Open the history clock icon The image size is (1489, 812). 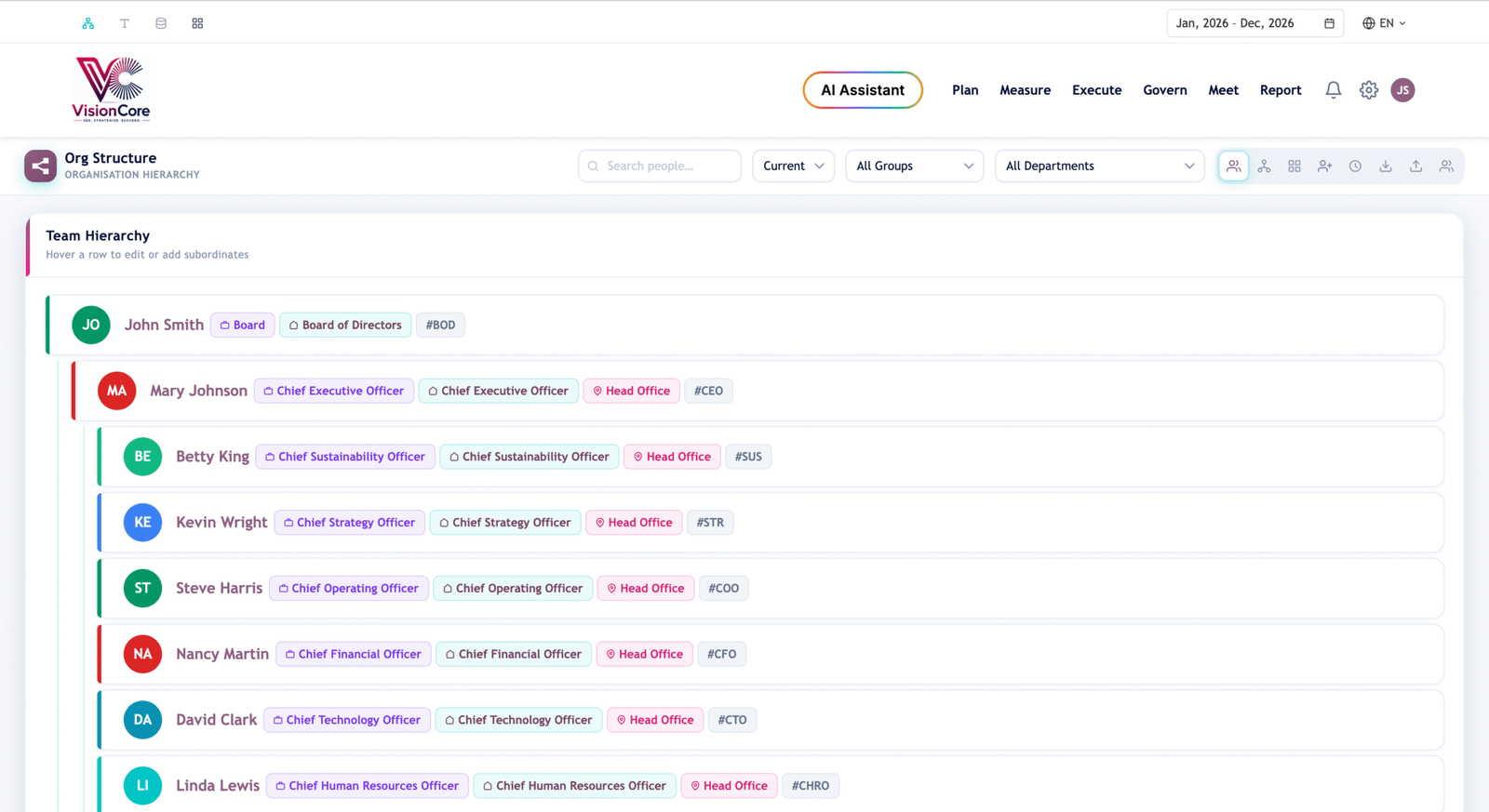1355,166
